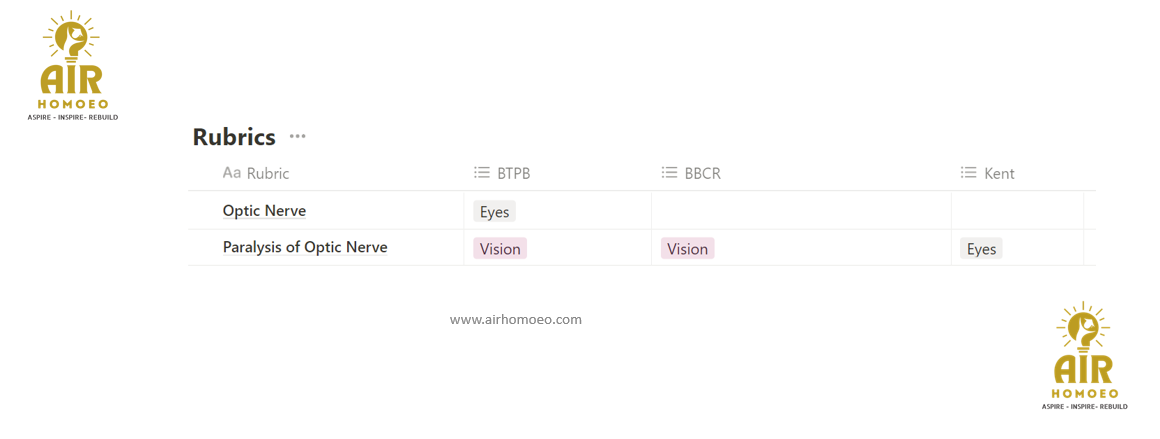Open the Paralysis of Optic Nerve entry
This screenshot has width=1160, height=439.
point(305,247)
